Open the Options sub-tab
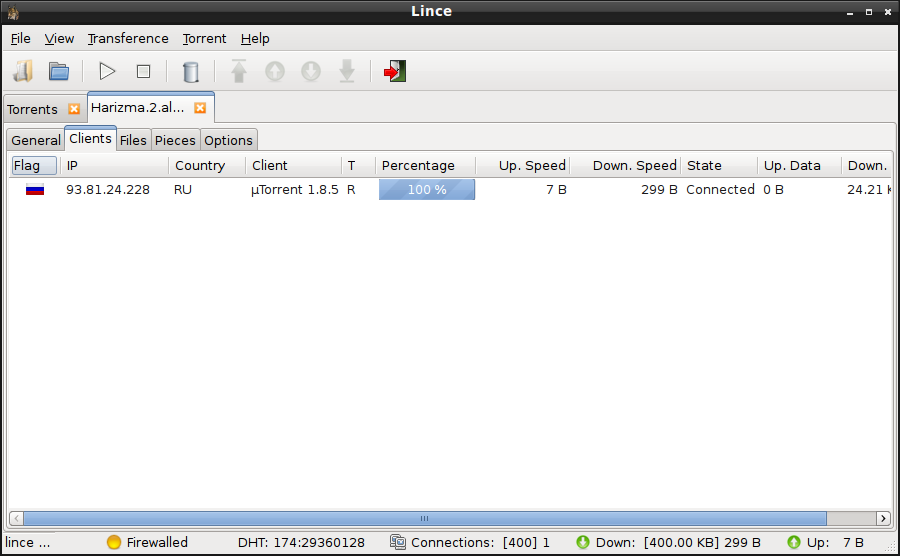 228,141
